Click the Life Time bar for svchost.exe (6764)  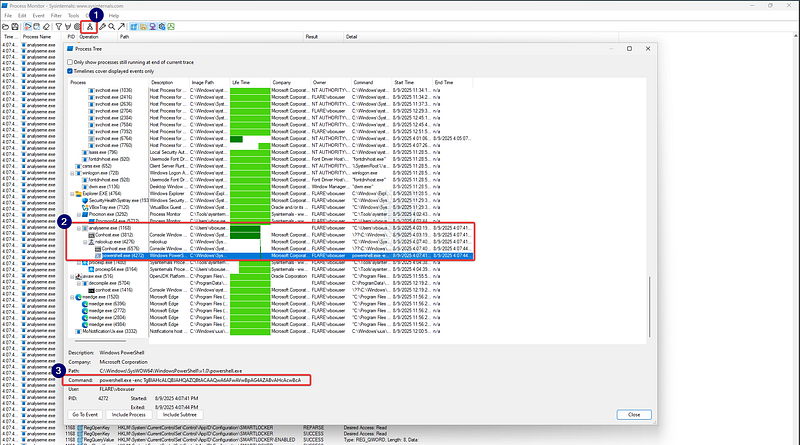coord(236,139)
